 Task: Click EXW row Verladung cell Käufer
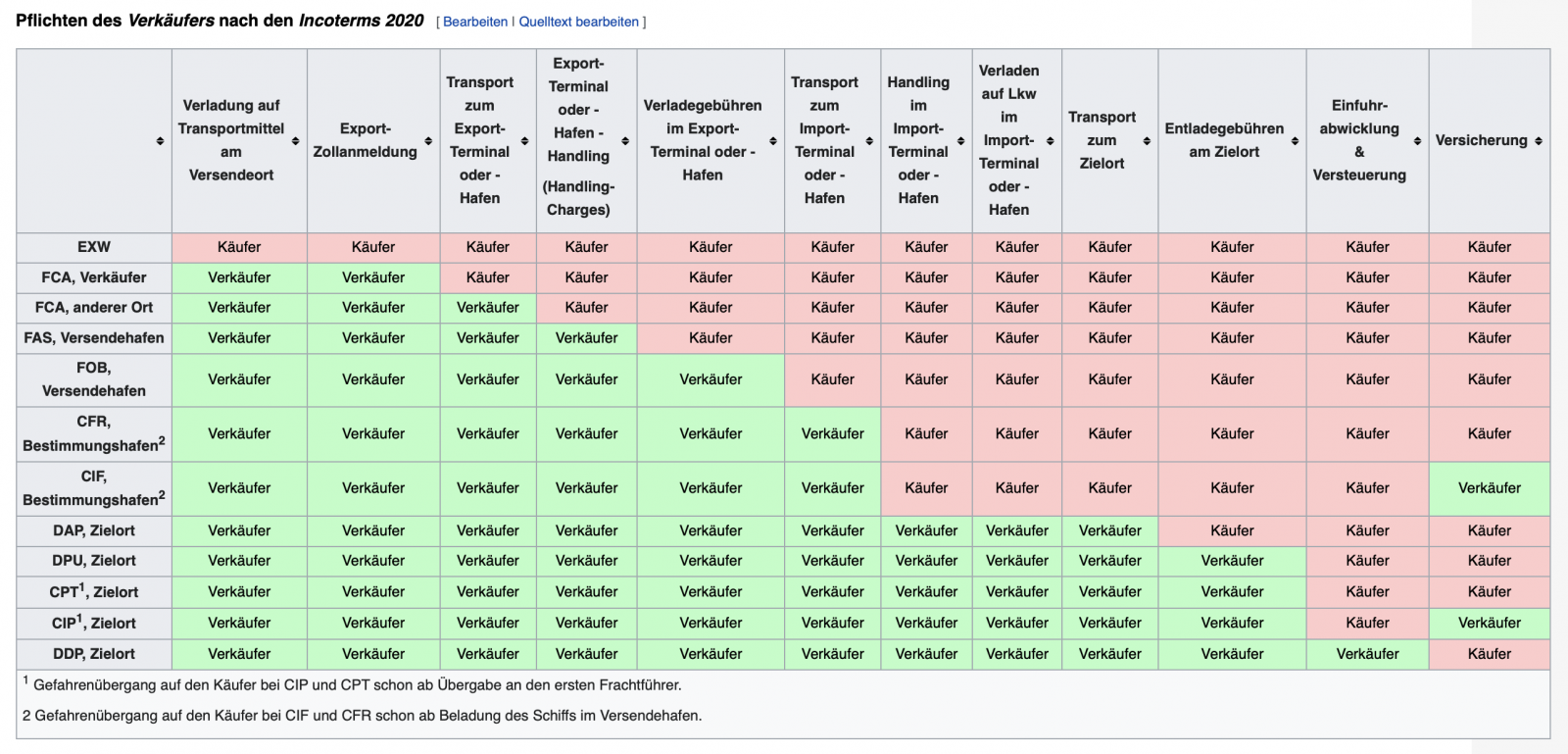pyautogui.click(x=239, y=247)
